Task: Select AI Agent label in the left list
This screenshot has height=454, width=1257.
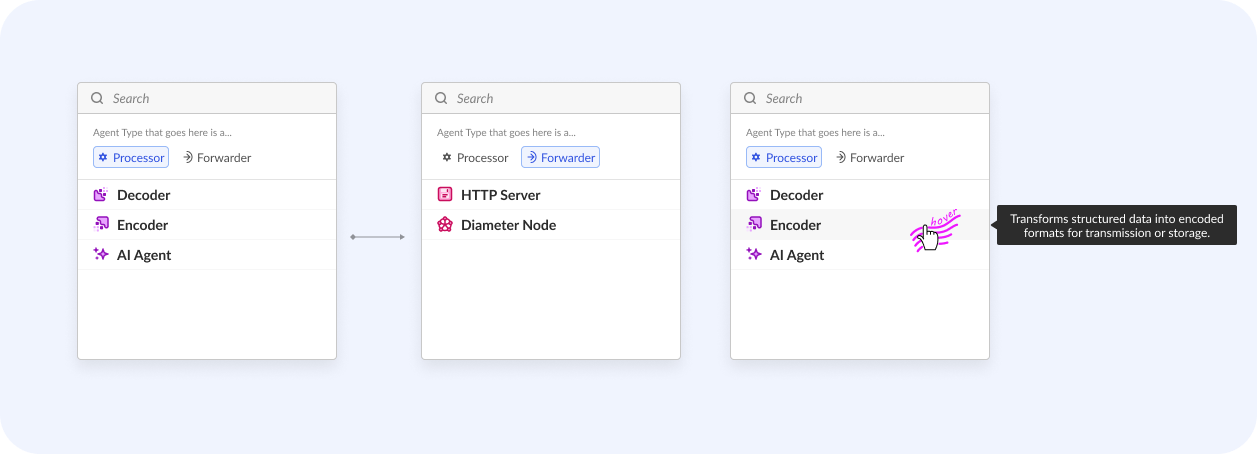Action: (x=144, y=255)
